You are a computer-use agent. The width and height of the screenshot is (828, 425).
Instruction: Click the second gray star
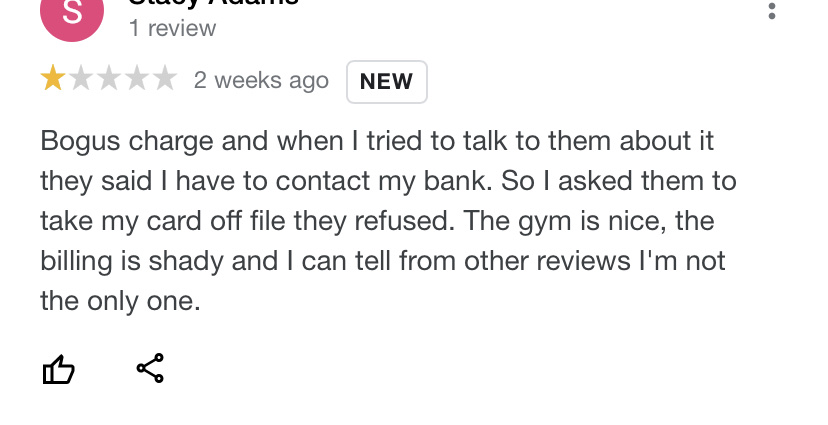[81, 80]
